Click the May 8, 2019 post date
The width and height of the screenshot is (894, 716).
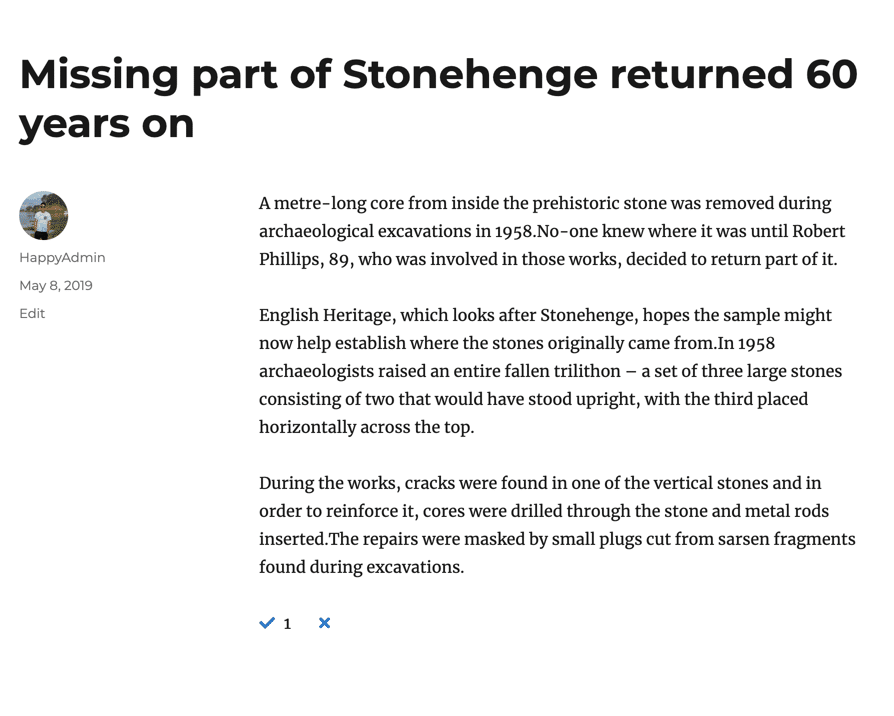[56, 286]
